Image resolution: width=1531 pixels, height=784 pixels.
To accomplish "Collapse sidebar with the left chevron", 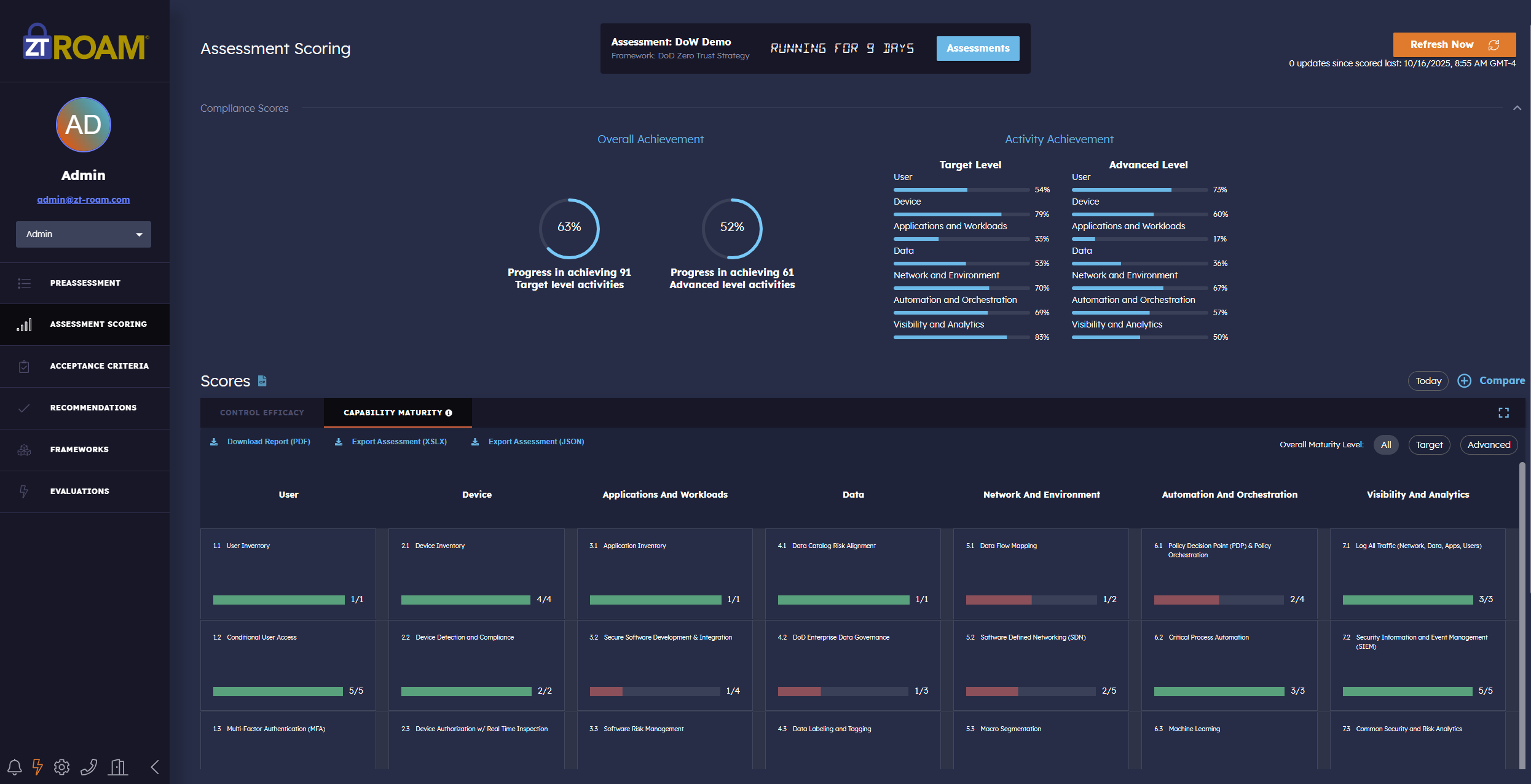I will pyautogui.click(x=155, y=767).
